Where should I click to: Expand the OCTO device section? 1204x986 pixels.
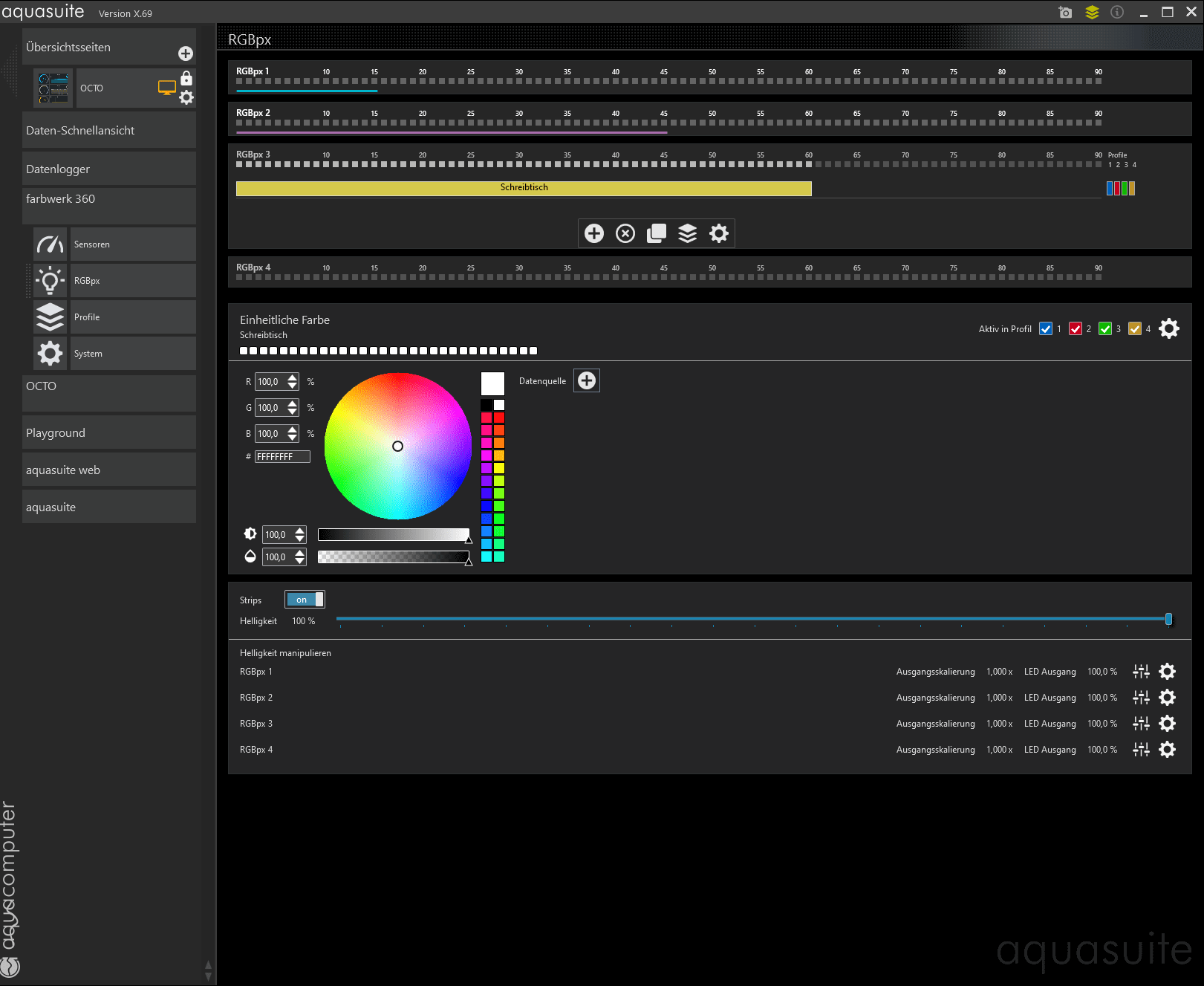(109, 393)
